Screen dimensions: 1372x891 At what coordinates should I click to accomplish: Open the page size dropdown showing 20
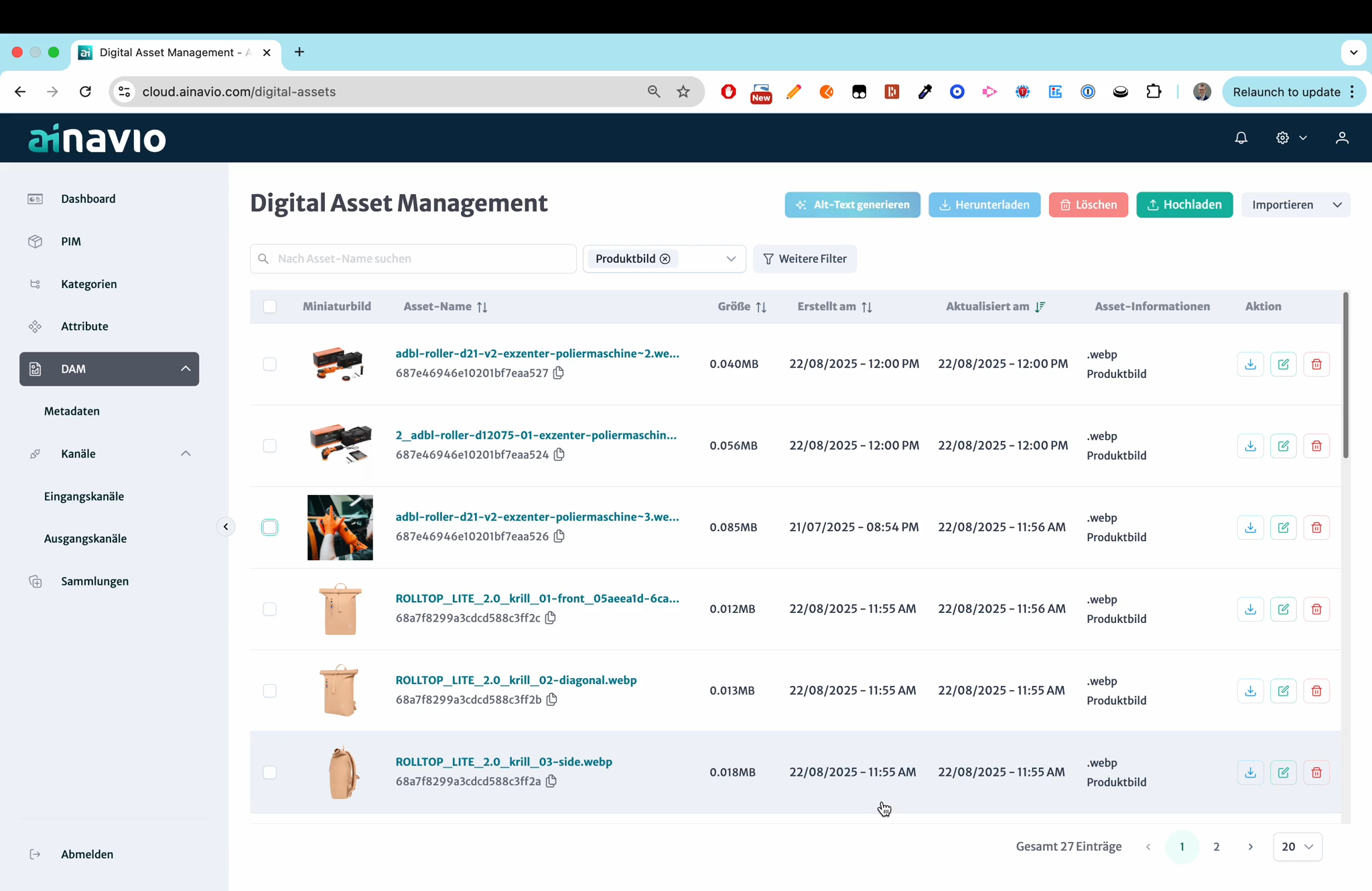(1297, 847)
